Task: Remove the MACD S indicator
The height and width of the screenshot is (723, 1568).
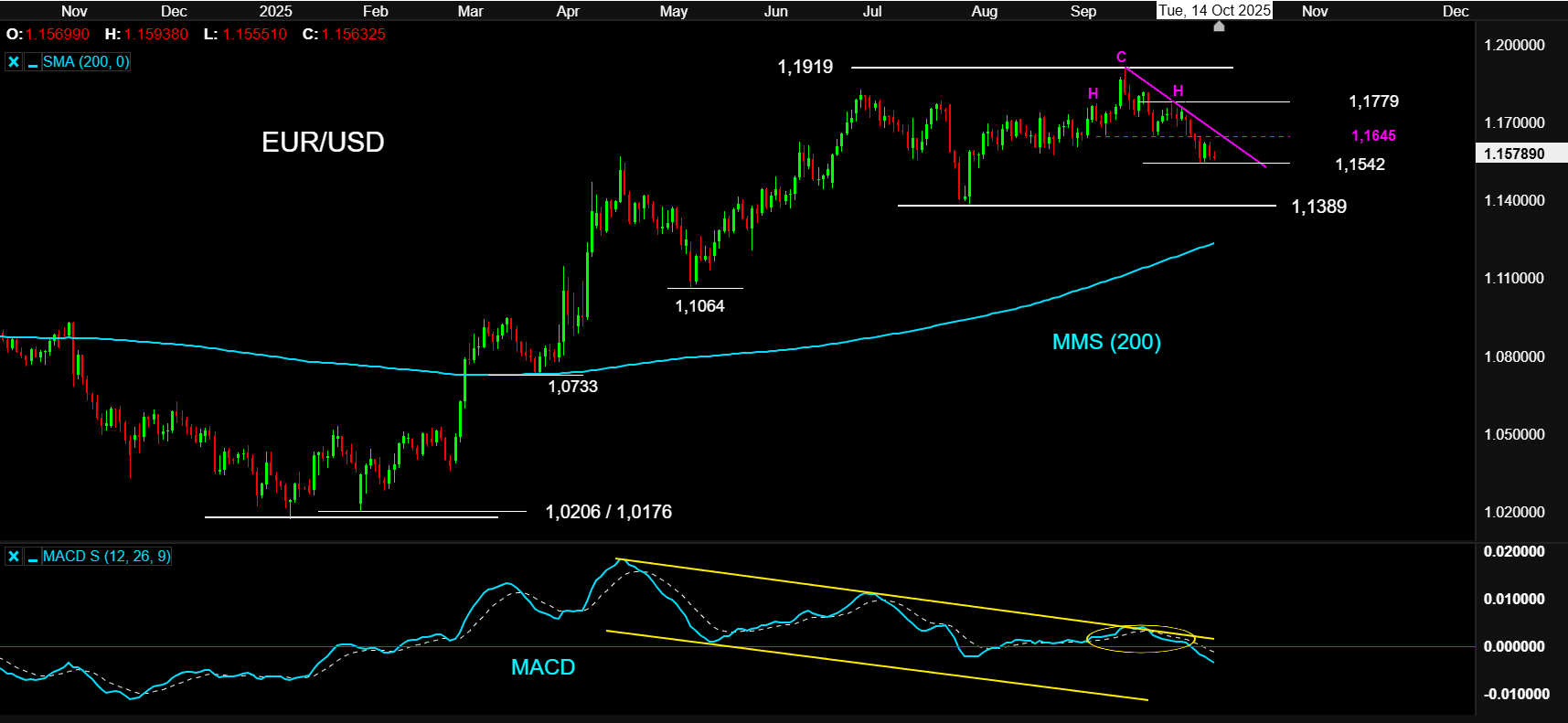Action: click(14, 557)
